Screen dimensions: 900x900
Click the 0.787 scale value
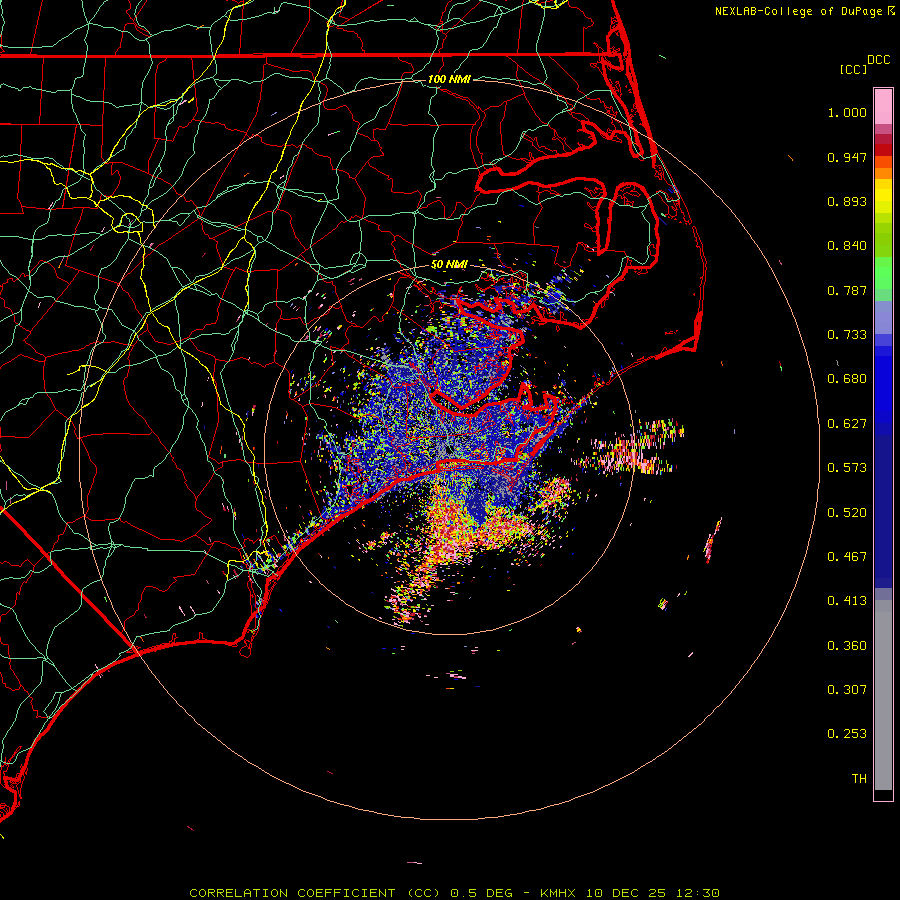pos(847,290)
